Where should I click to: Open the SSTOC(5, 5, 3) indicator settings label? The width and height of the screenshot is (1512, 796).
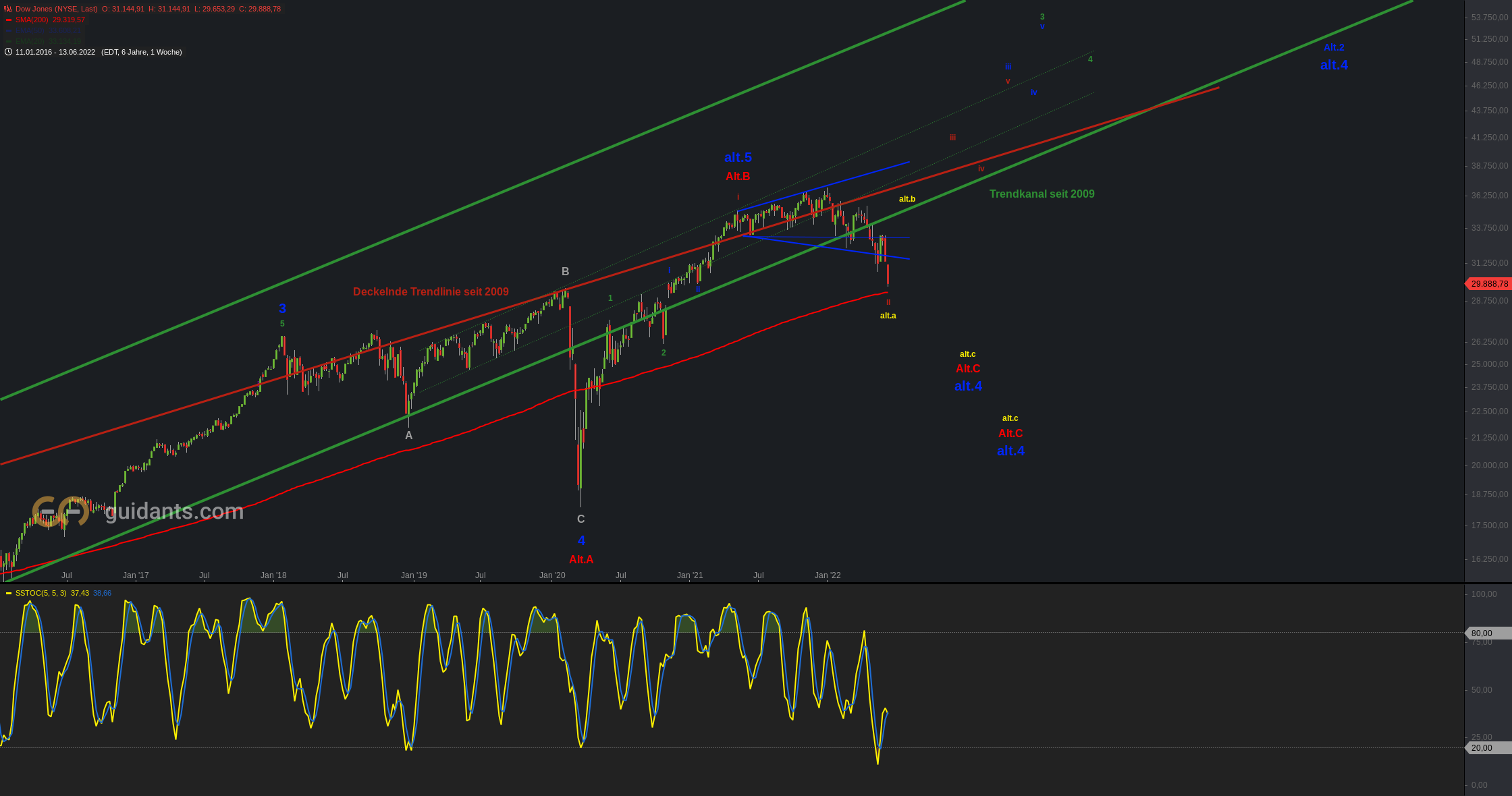tap(40, 594)
